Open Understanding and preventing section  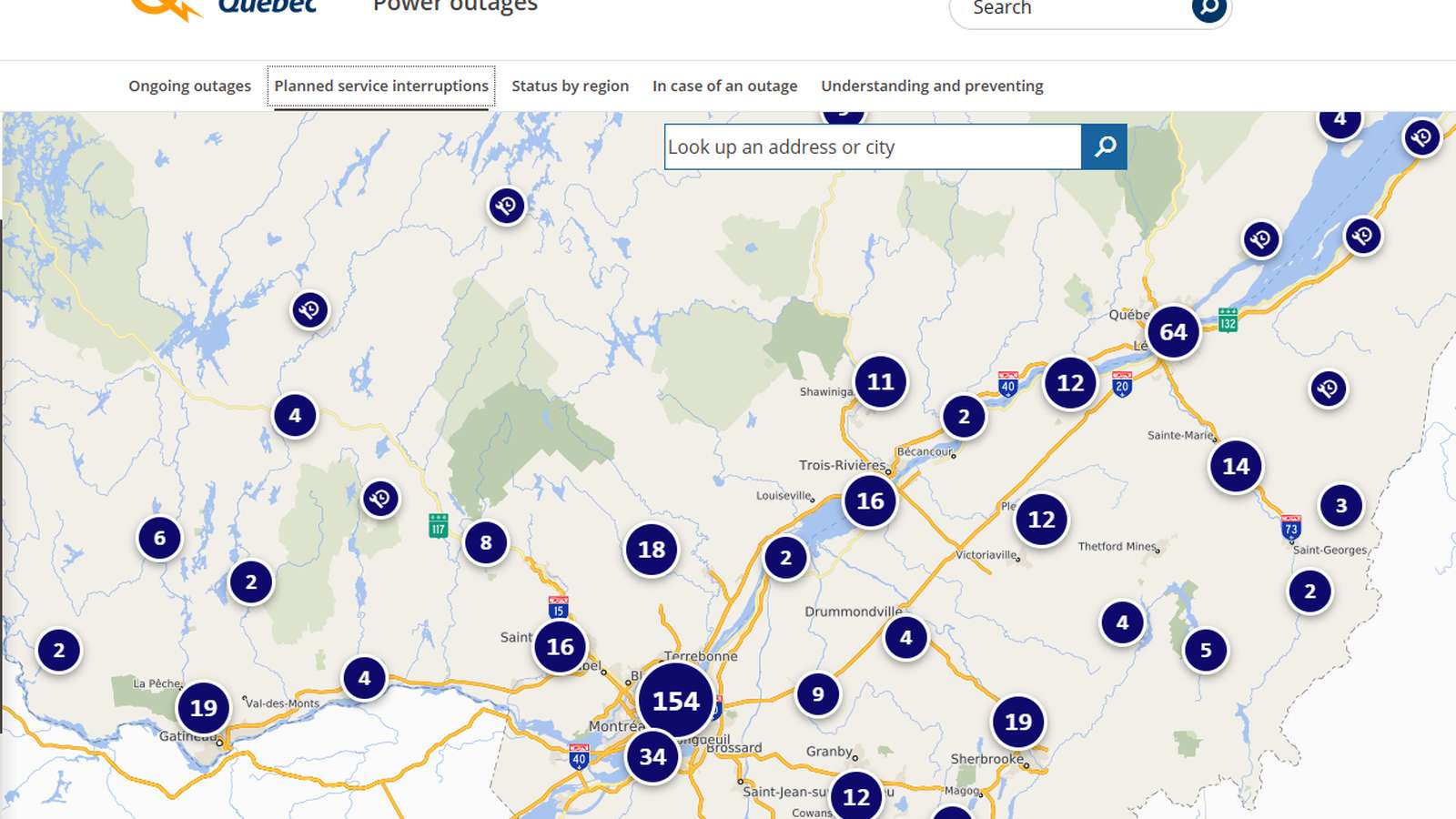[932, 86]
